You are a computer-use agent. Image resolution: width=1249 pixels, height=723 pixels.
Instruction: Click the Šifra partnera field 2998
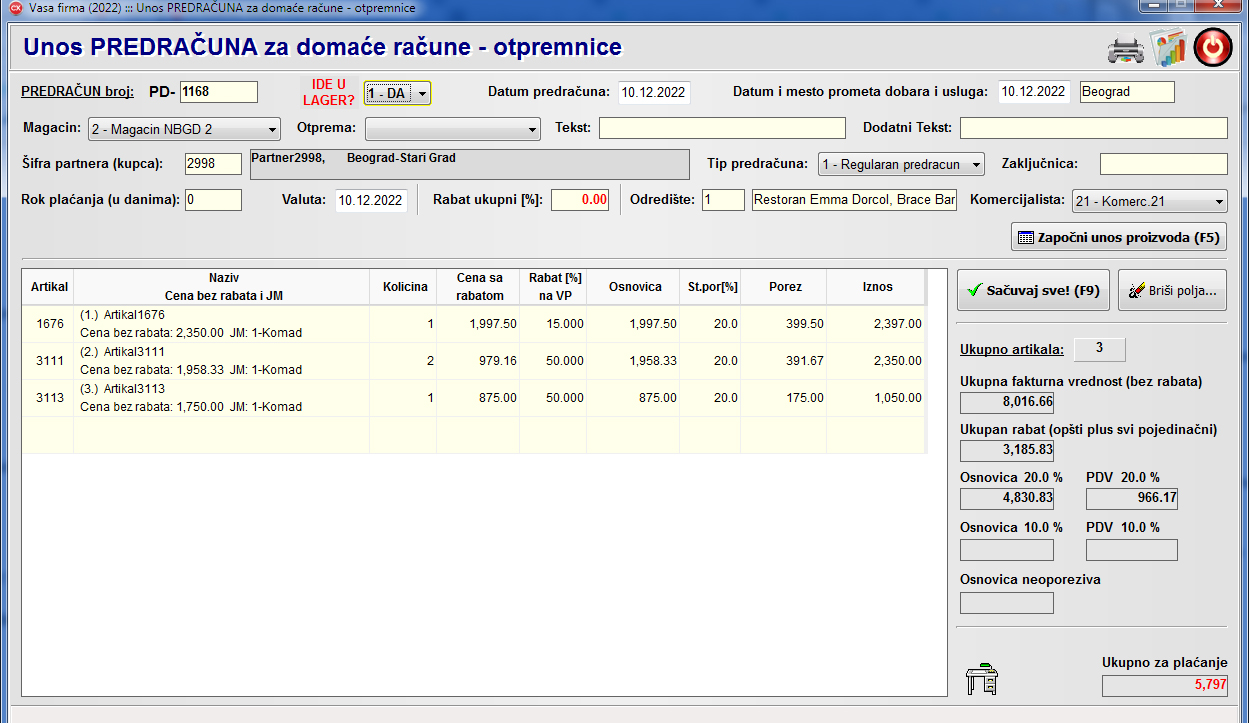tap(213, 164)
